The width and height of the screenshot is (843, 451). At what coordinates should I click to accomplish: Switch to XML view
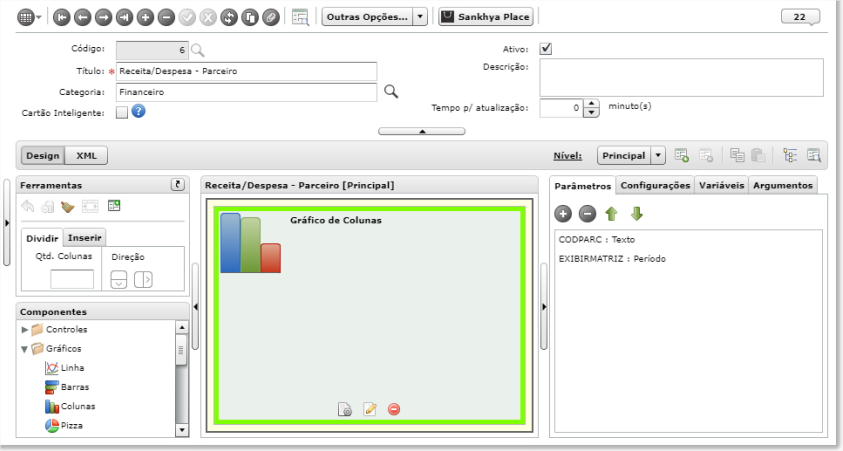[87, 155]
